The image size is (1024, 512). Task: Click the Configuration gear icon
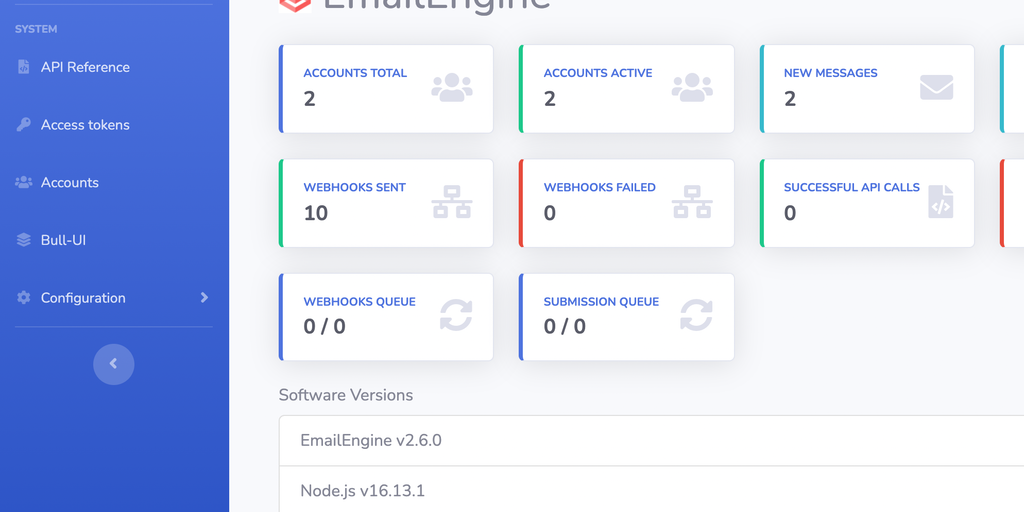tap(24, 298)
